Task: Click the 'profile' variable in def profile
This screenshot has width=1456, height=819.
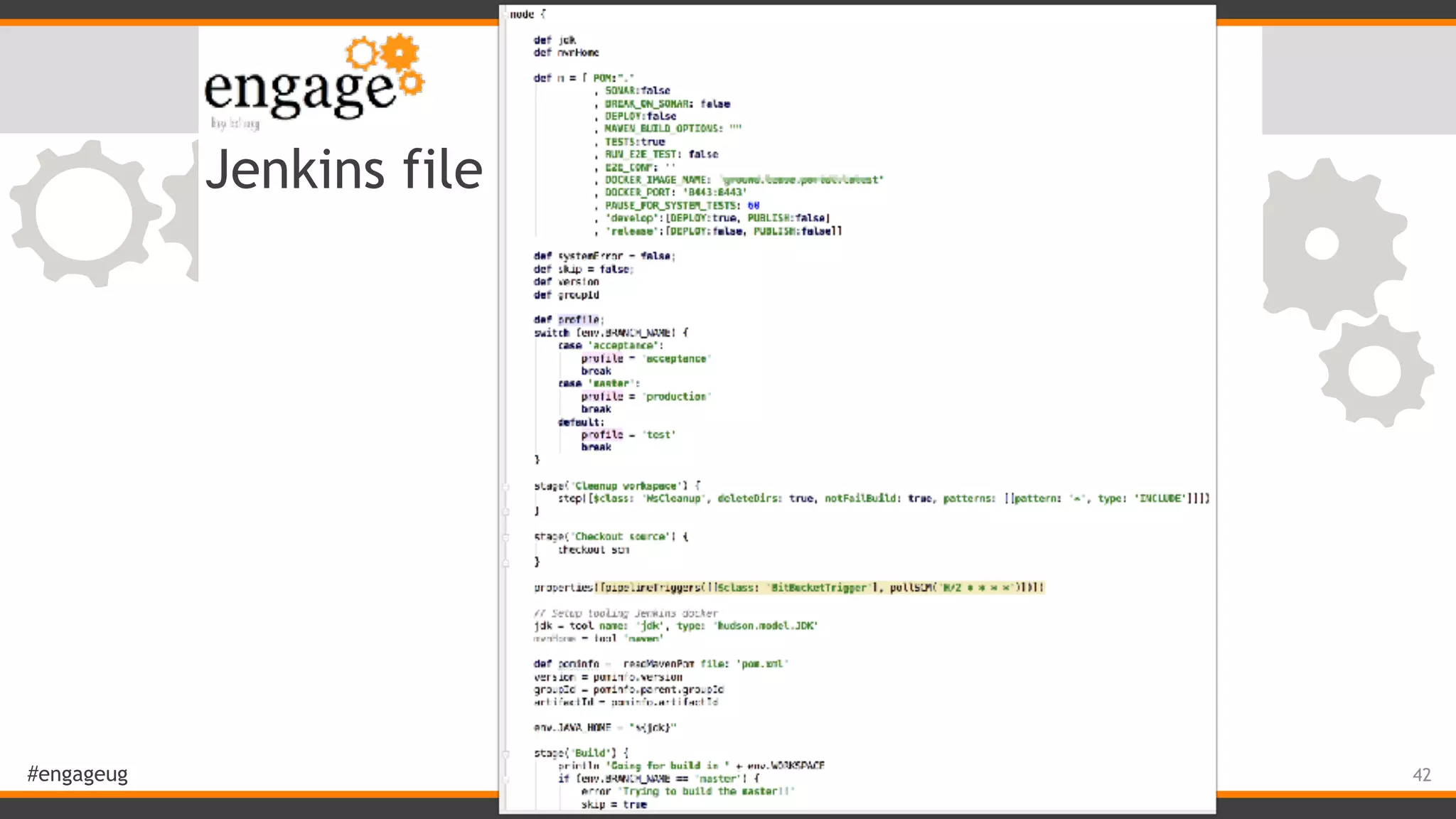Action: (579, 320)
